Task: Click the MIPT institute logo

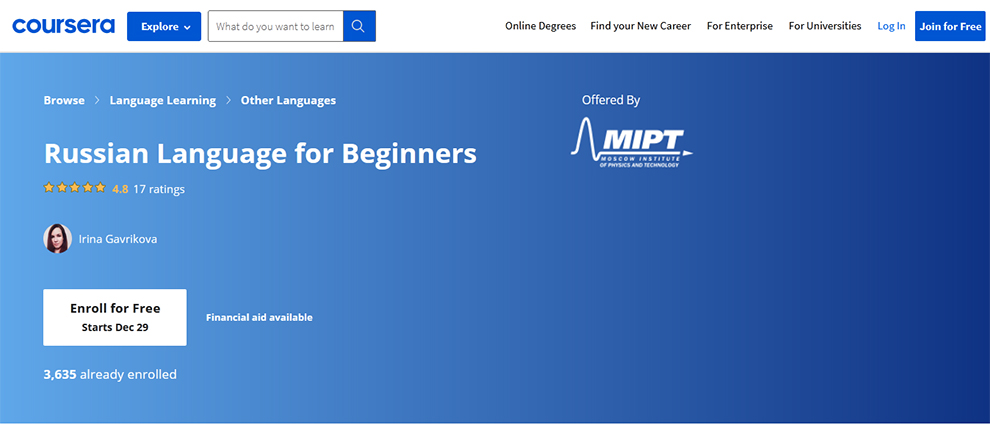Action: point(631,143)
